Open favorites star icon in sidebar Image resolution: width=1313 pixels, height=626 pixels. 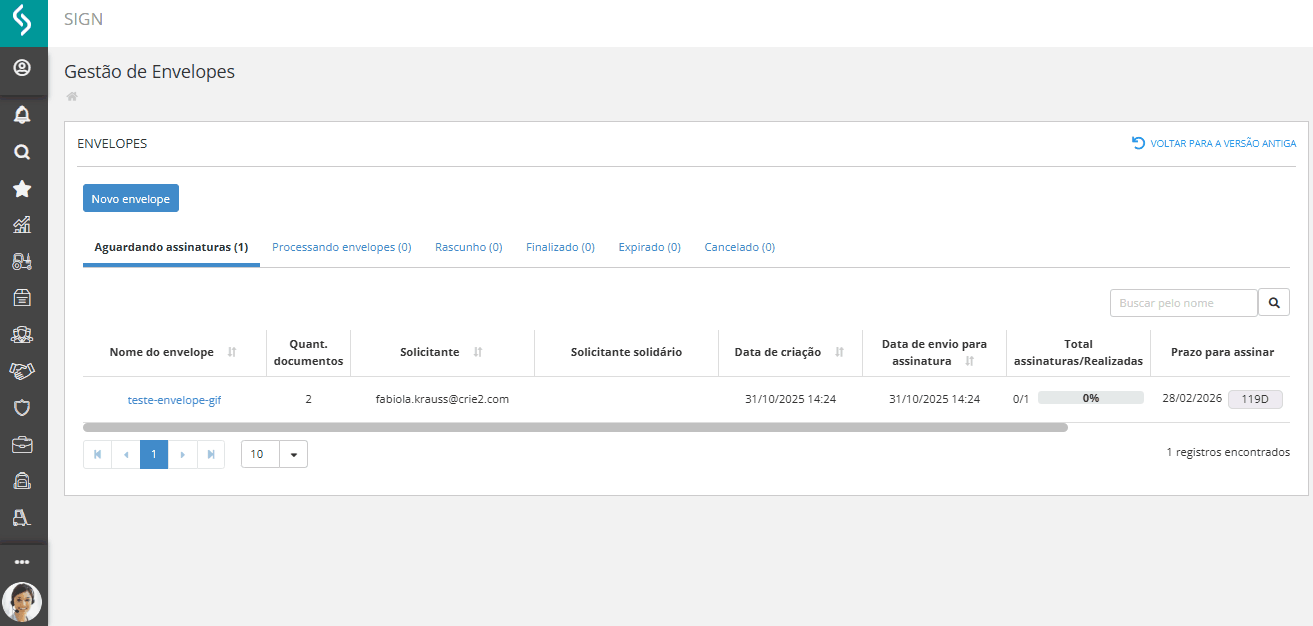pyautogui.click(x=22, y=189)
